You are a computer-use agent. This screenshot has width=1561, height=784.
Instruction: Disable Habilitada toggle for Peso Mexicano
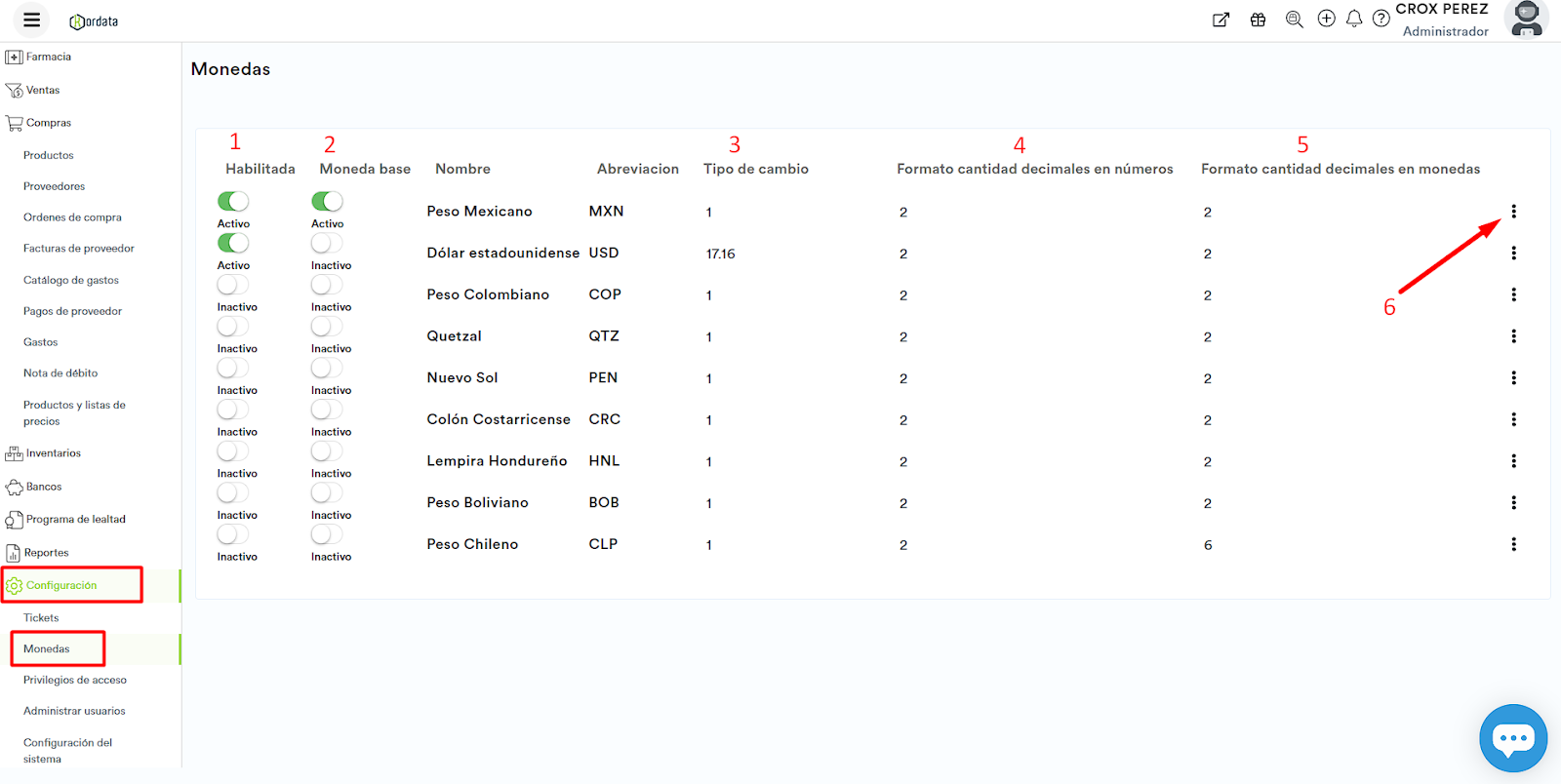pos(233,202)
